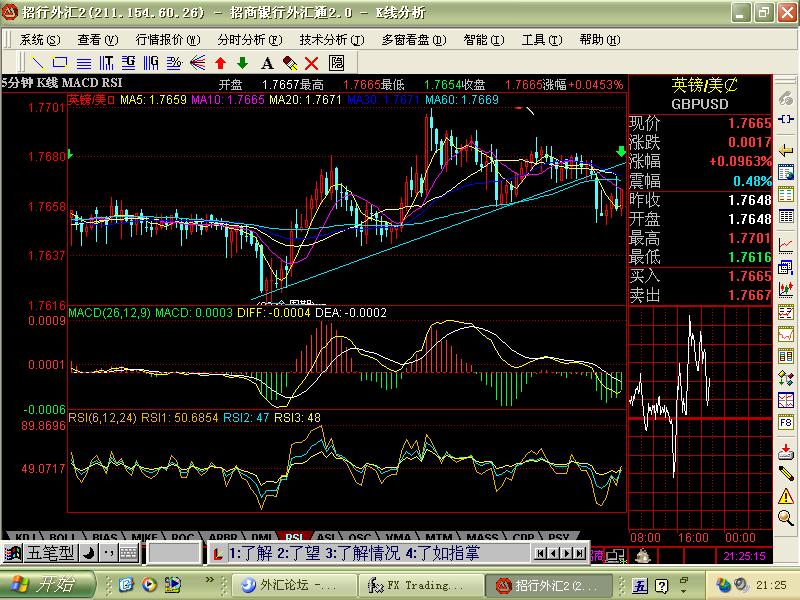Switch to the VMA indicator tab
The width and height of the screenshot is (800, 600).
click(x=398, y=537)
